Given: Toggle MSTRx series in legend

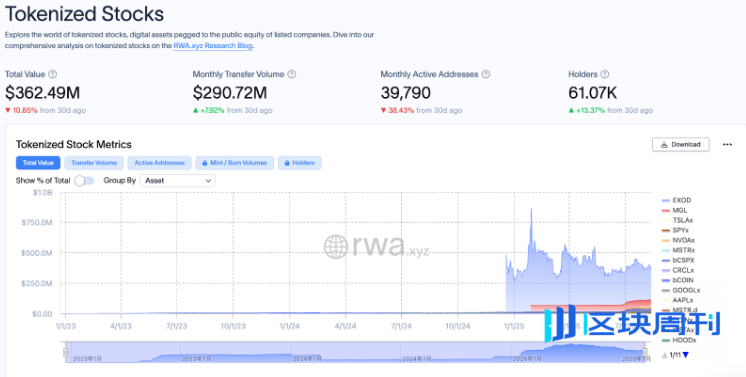Looking at the screenshot, I should (x=678, y=250).
